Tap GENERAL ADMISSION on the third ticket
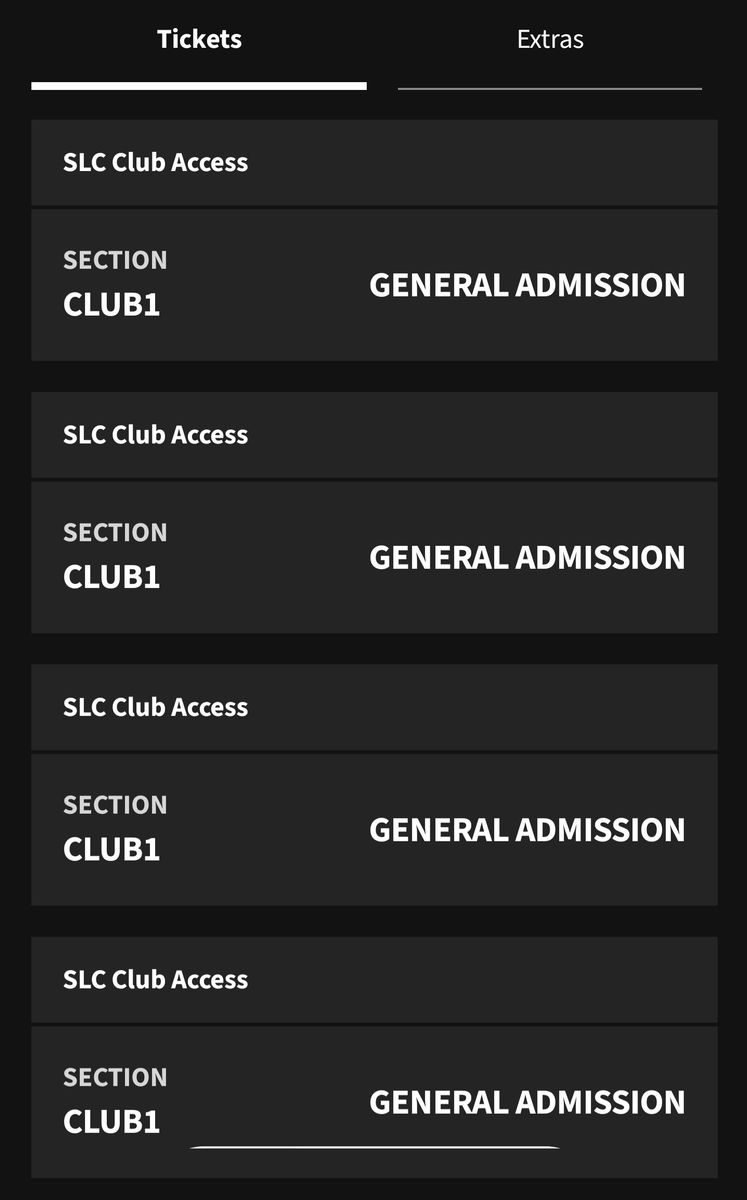747x1200 pixels. point(527,830)
